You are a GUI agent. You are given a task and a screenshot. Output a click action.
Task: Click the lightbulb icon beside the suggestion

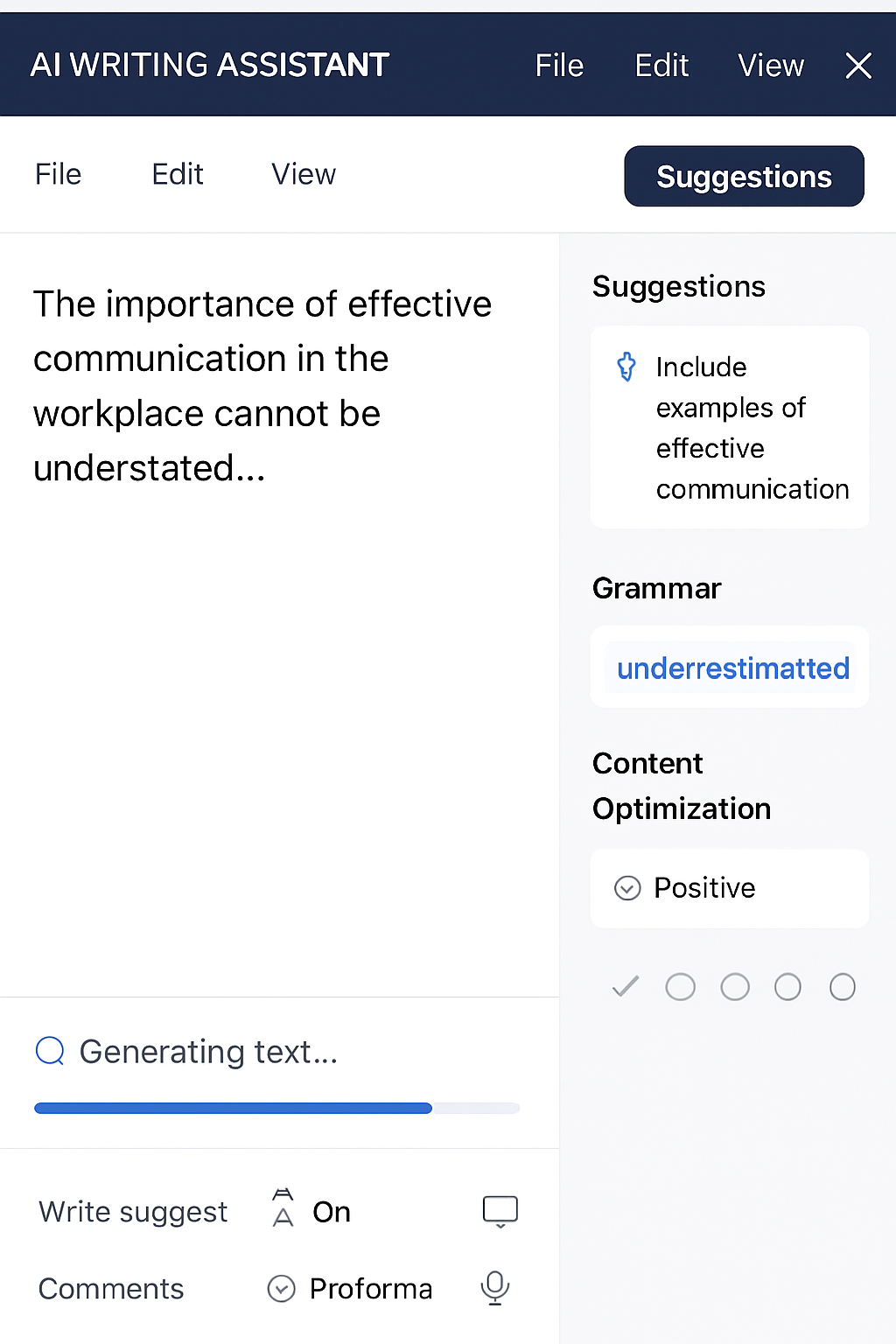[626, 367]
